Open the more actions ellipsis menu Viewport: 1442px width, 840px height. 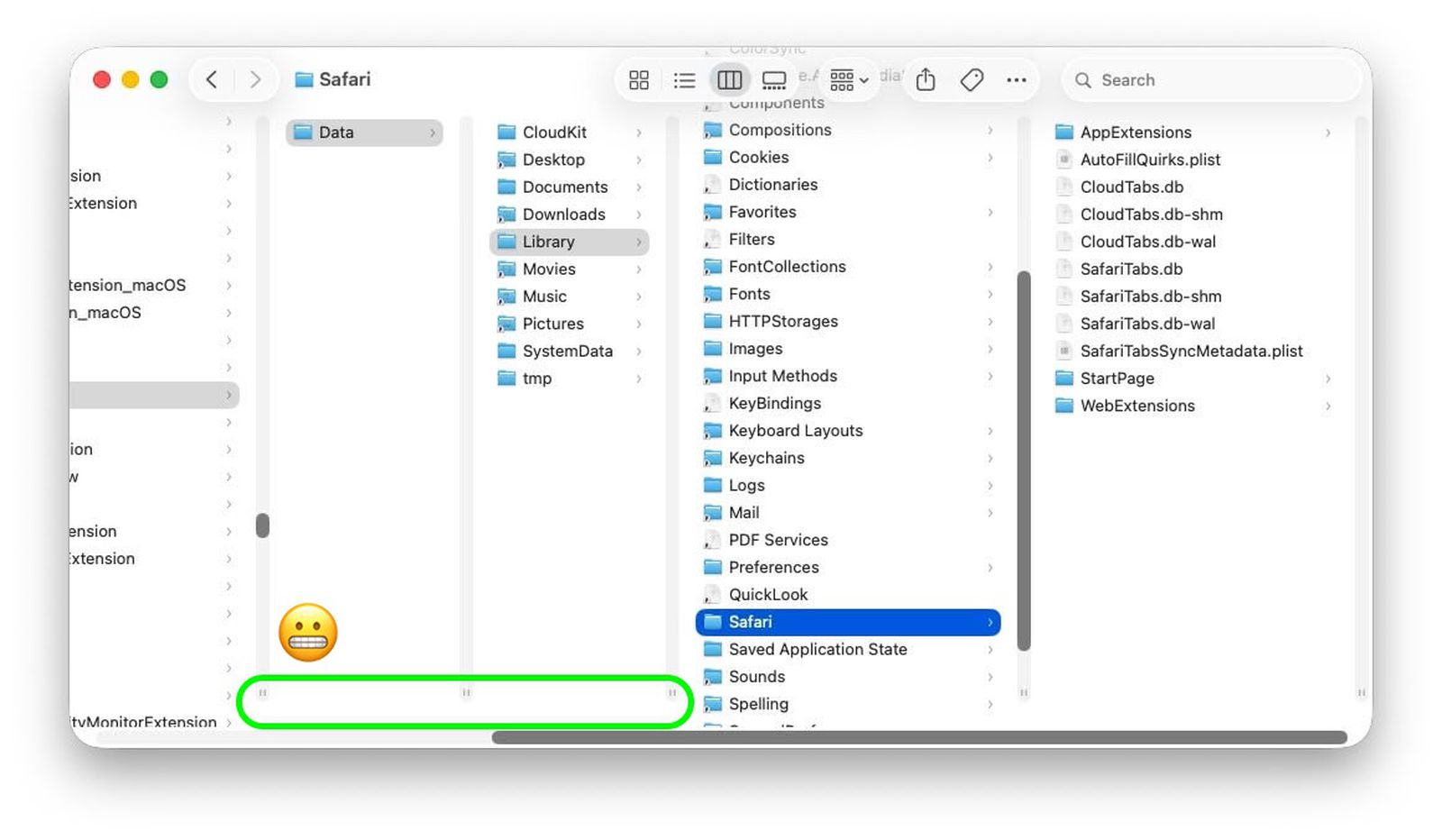(x=1017, y=80)
